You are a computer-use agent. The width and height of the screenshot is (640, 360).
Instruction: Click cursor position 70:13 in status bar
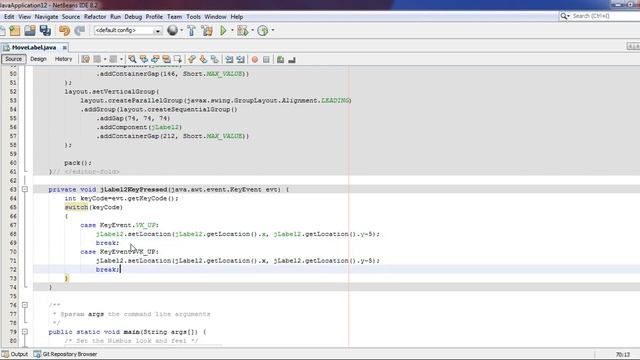pyautogui.click(x=622, y=354)
